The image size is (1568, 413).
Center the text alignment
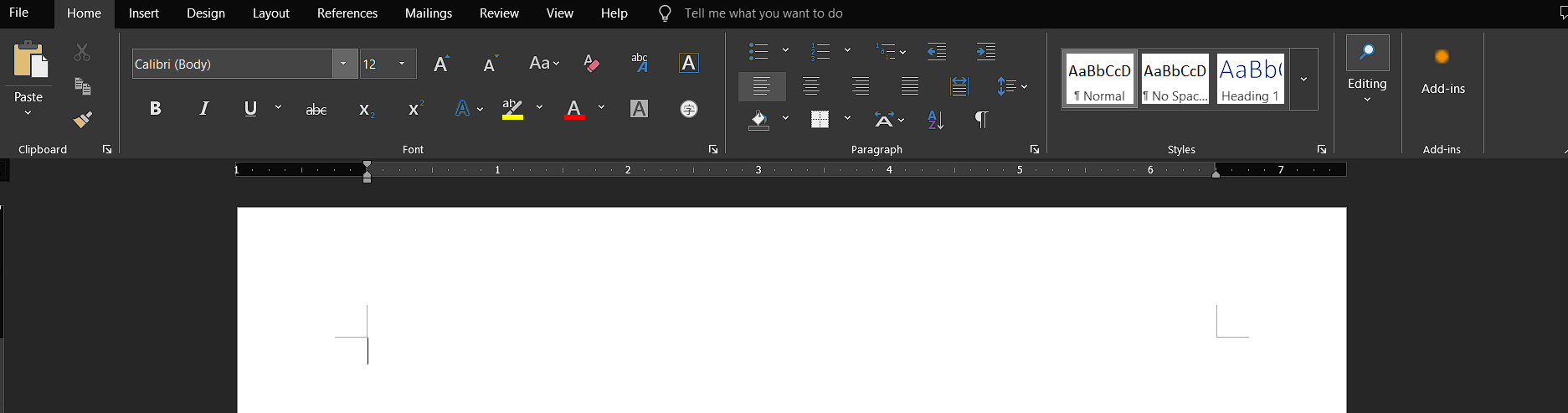(x=811, y=85)
